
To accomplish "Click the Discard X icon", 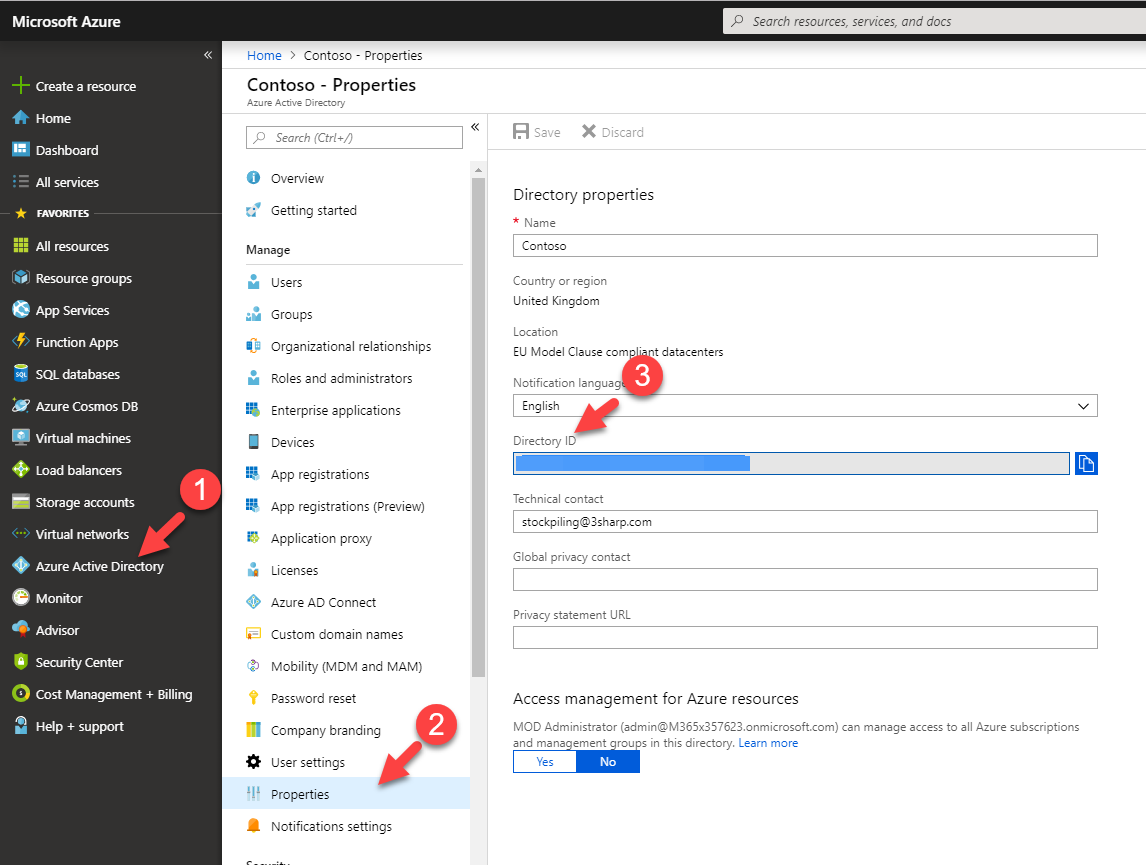I will [588, 132].
